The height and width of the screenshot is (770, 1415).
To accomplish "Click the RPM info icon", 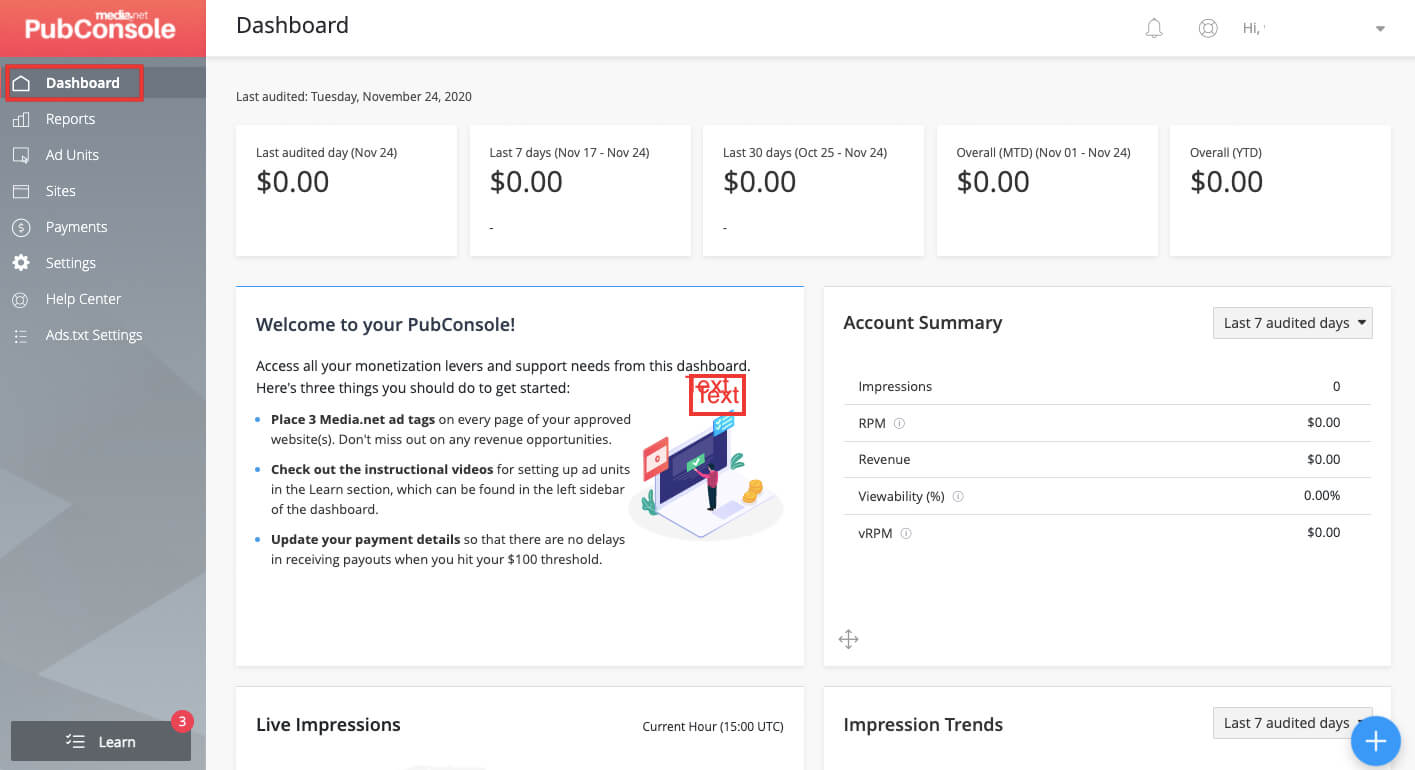I will 899,424.
